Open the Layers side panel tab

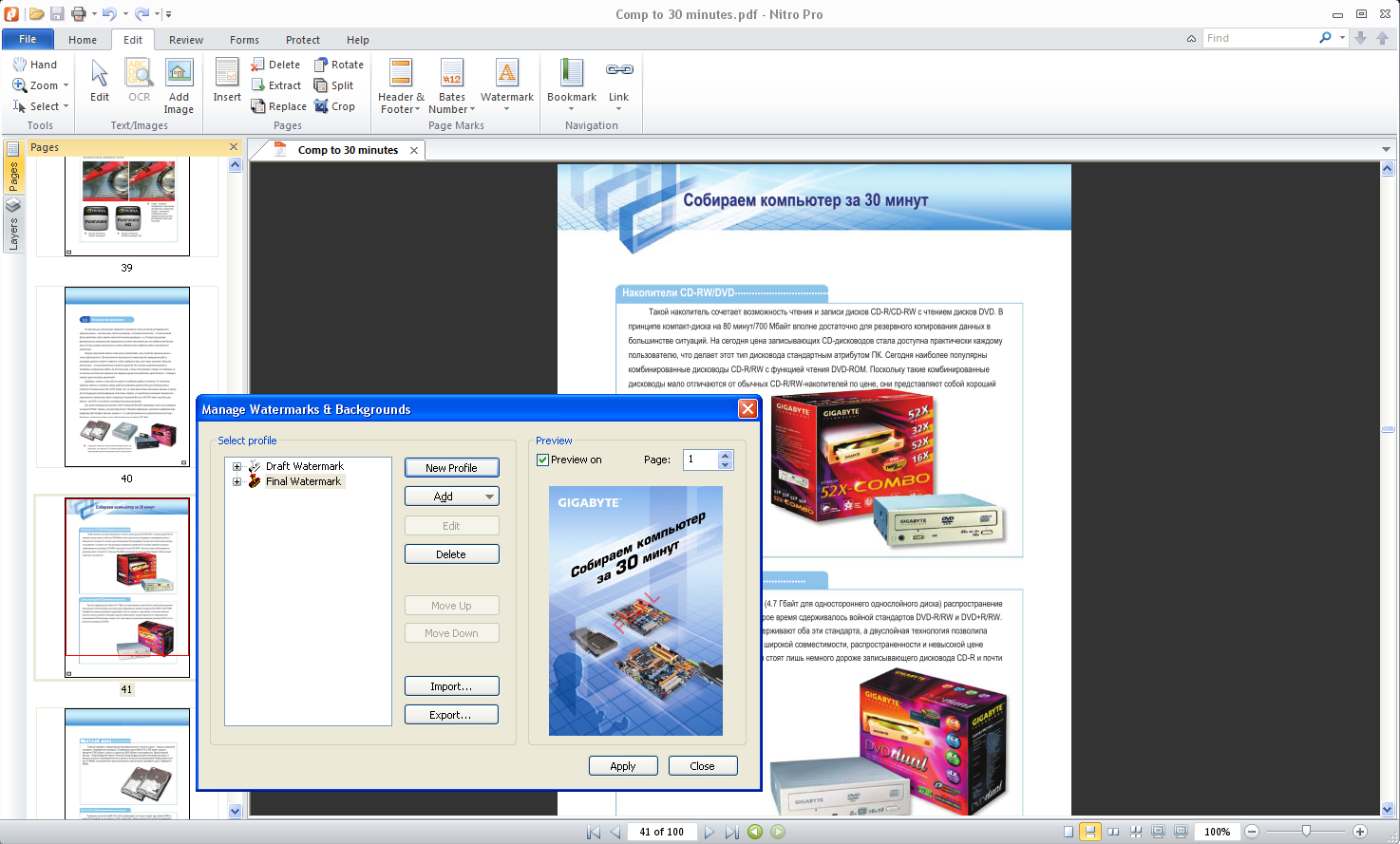(13, 226)
